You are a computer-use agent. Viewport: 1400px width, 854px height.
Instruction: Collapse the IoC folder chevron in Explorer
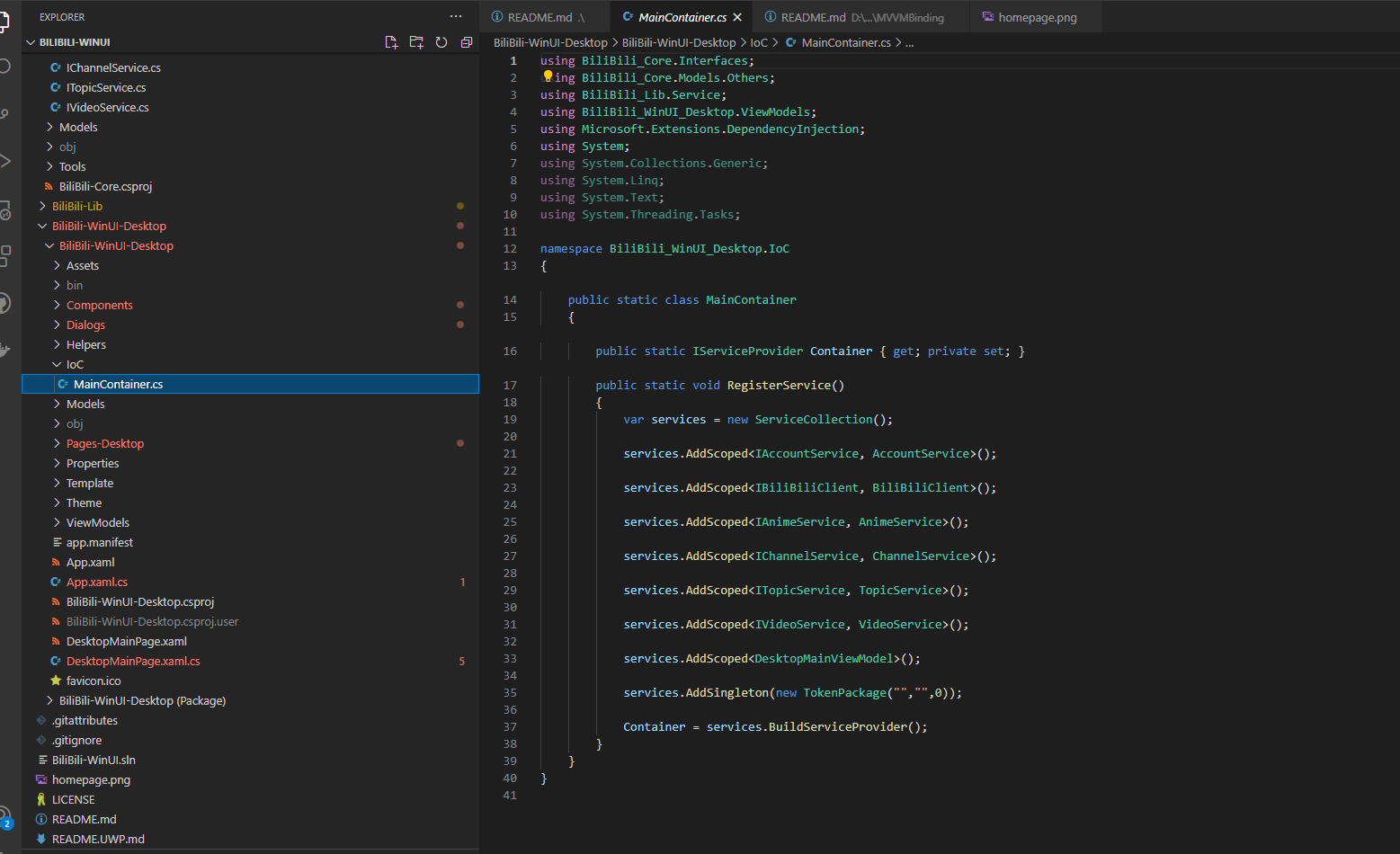click(57, 364)
